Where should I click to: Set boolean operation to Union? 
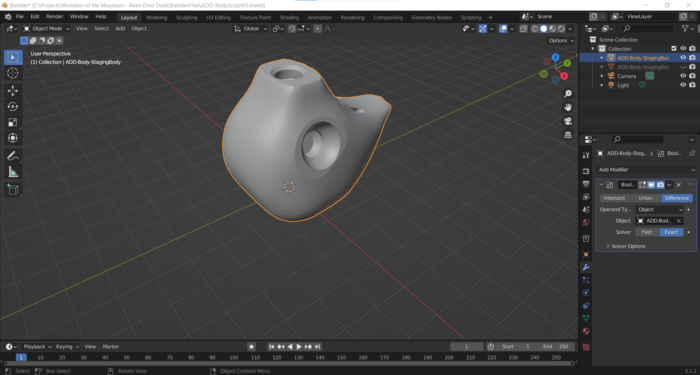[646, 198]
